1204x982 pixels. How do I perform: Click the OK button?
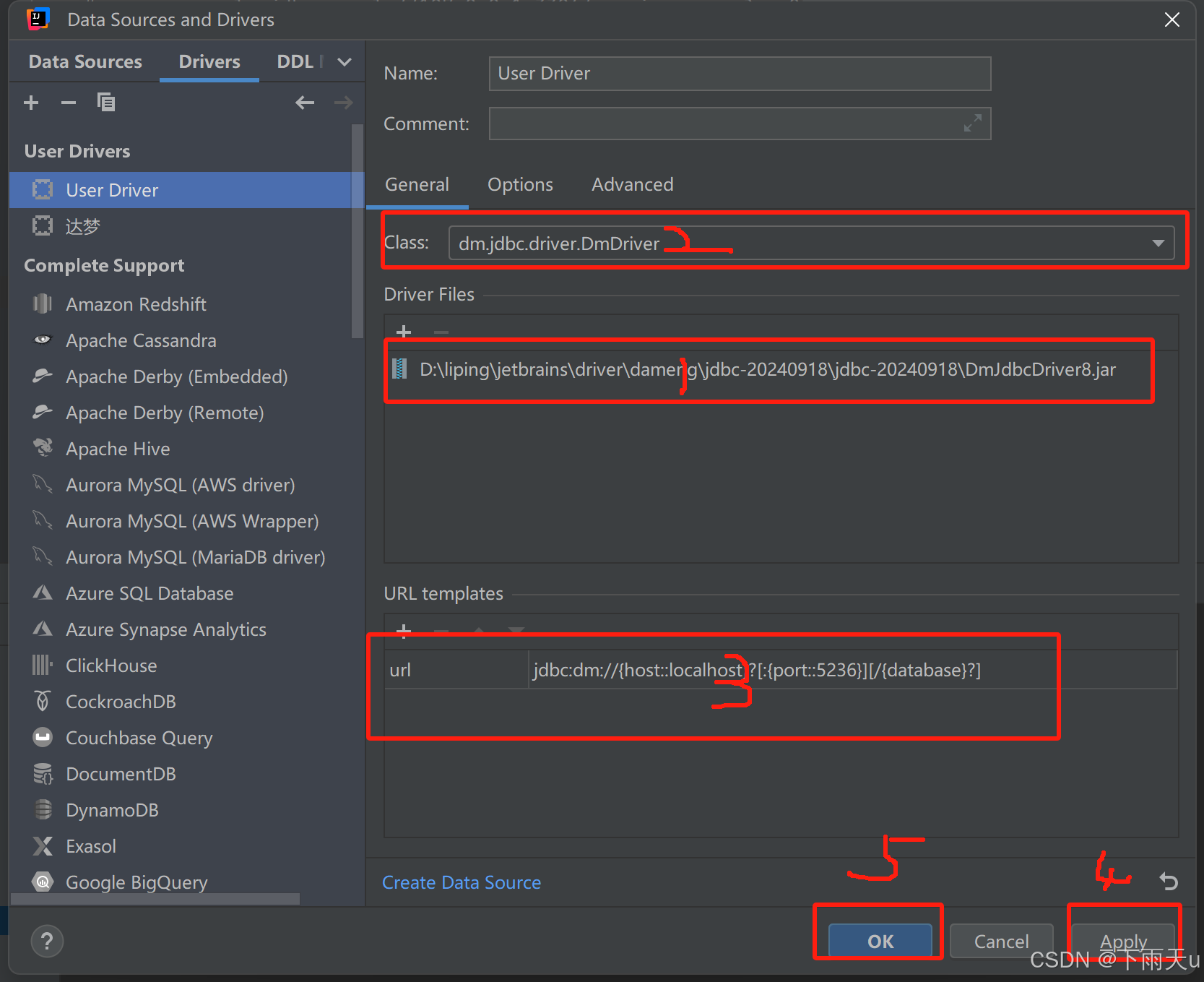coord(880,941)
